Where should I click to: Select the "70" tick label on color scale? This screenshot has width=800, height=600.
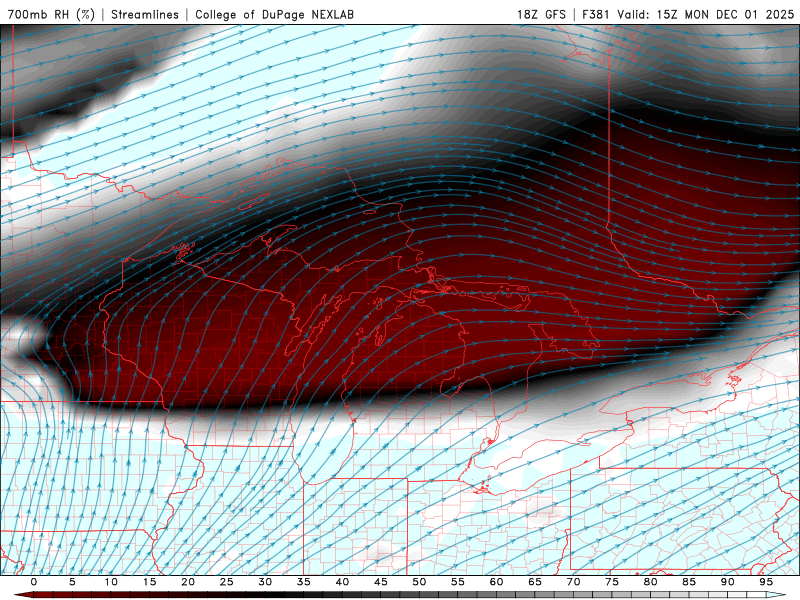coord(573,582)
